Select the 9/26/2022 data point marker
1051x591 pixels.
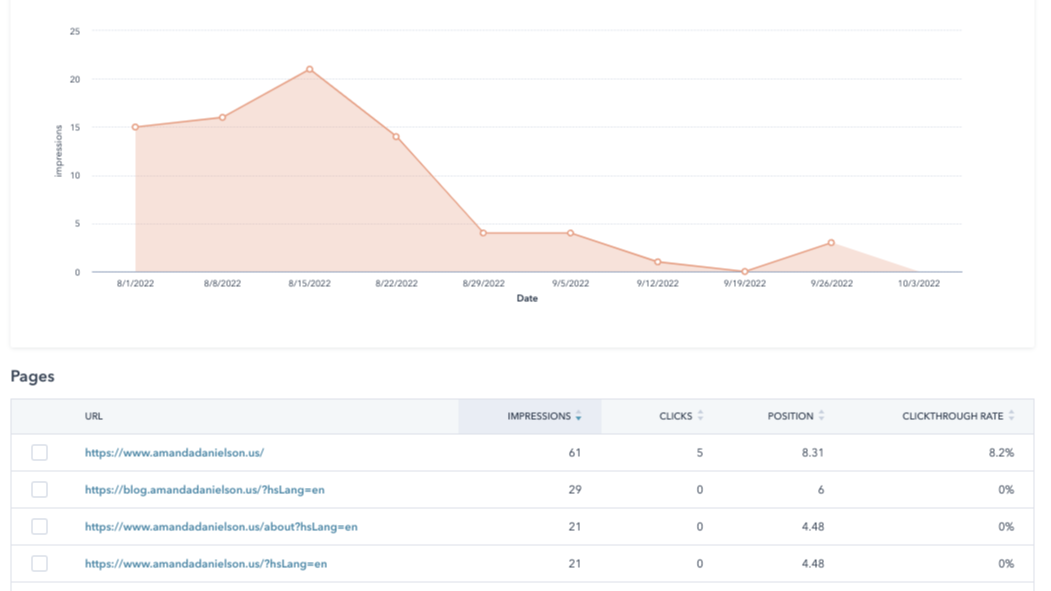[x=831, y=243]
